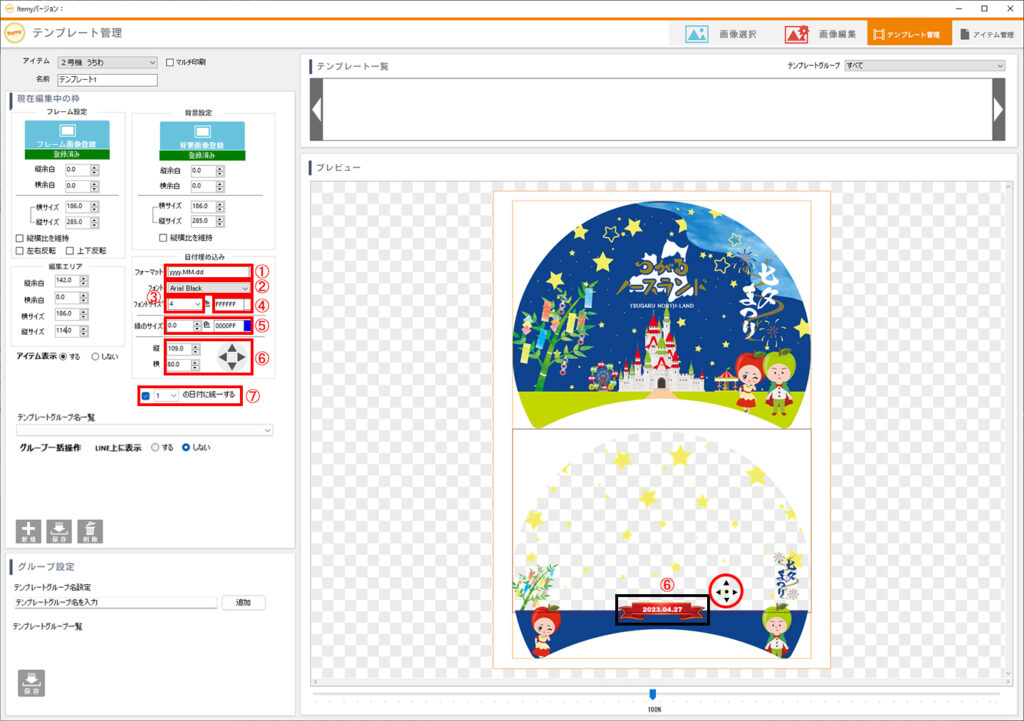The width and height of the screenshot is (1024, 721).
Task: Click the 名前 template name field
Action: tap(108, 80)
